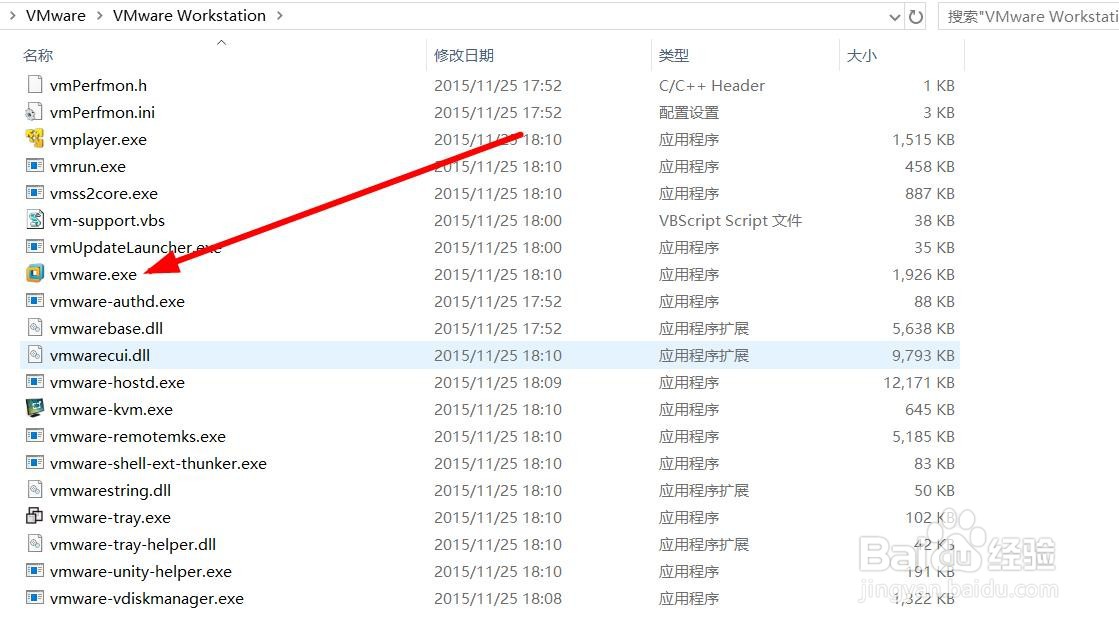Select the file name vmUpdateLauncher.exe
The width and height of the screenshot is (1119, 627).
tap(136, 248)
